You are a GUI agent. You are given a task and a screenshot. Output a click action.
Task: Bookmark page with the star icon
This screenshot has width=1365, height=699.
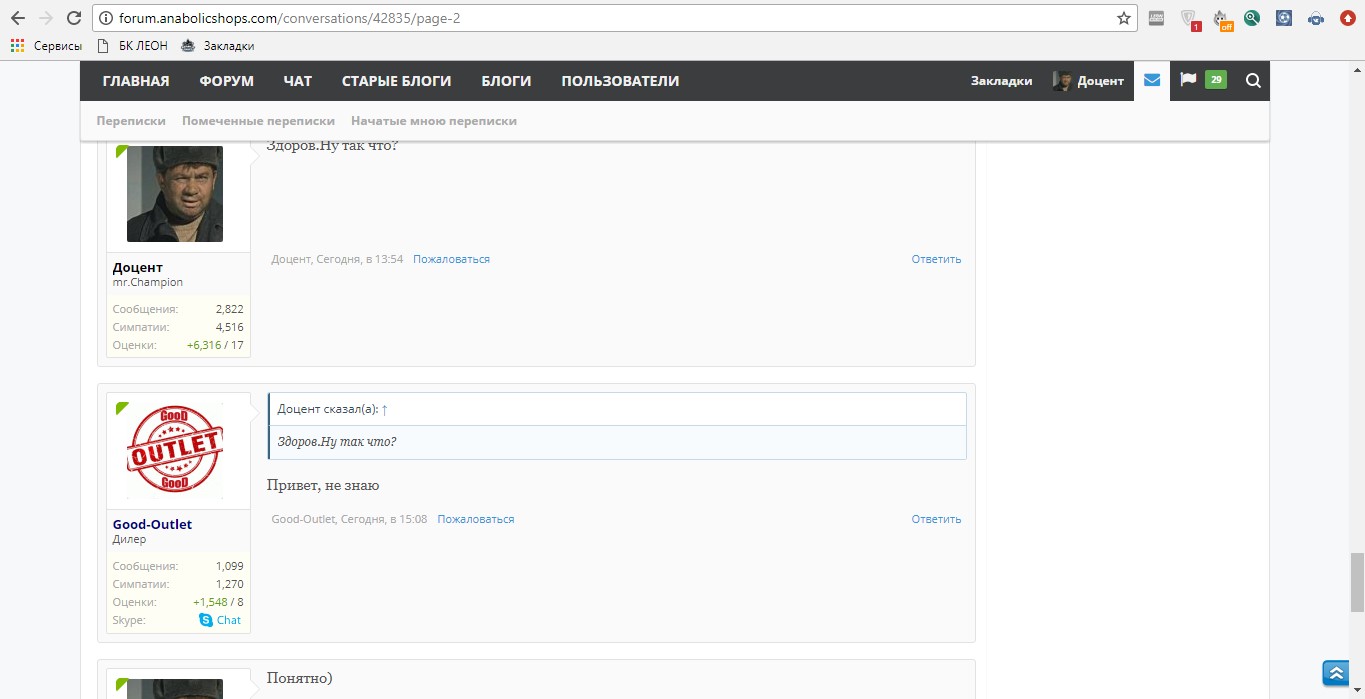(x=1124, y=18)
